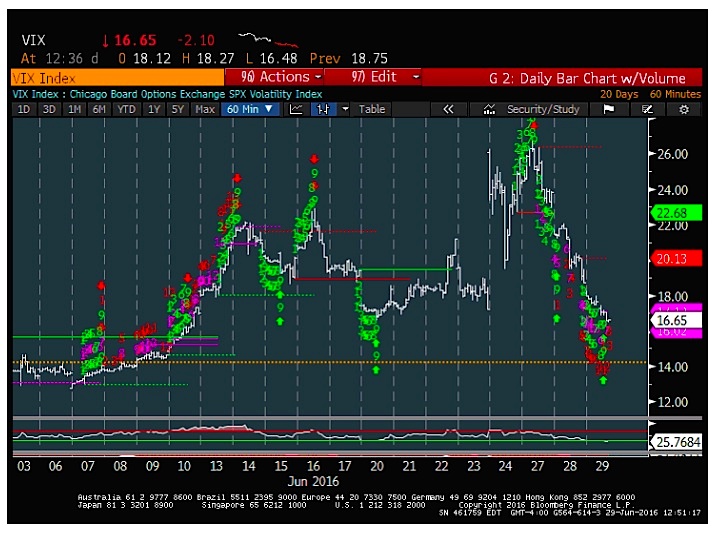Click the 20 Days period label
715x533 pixels.
click(x=619, y=94)
